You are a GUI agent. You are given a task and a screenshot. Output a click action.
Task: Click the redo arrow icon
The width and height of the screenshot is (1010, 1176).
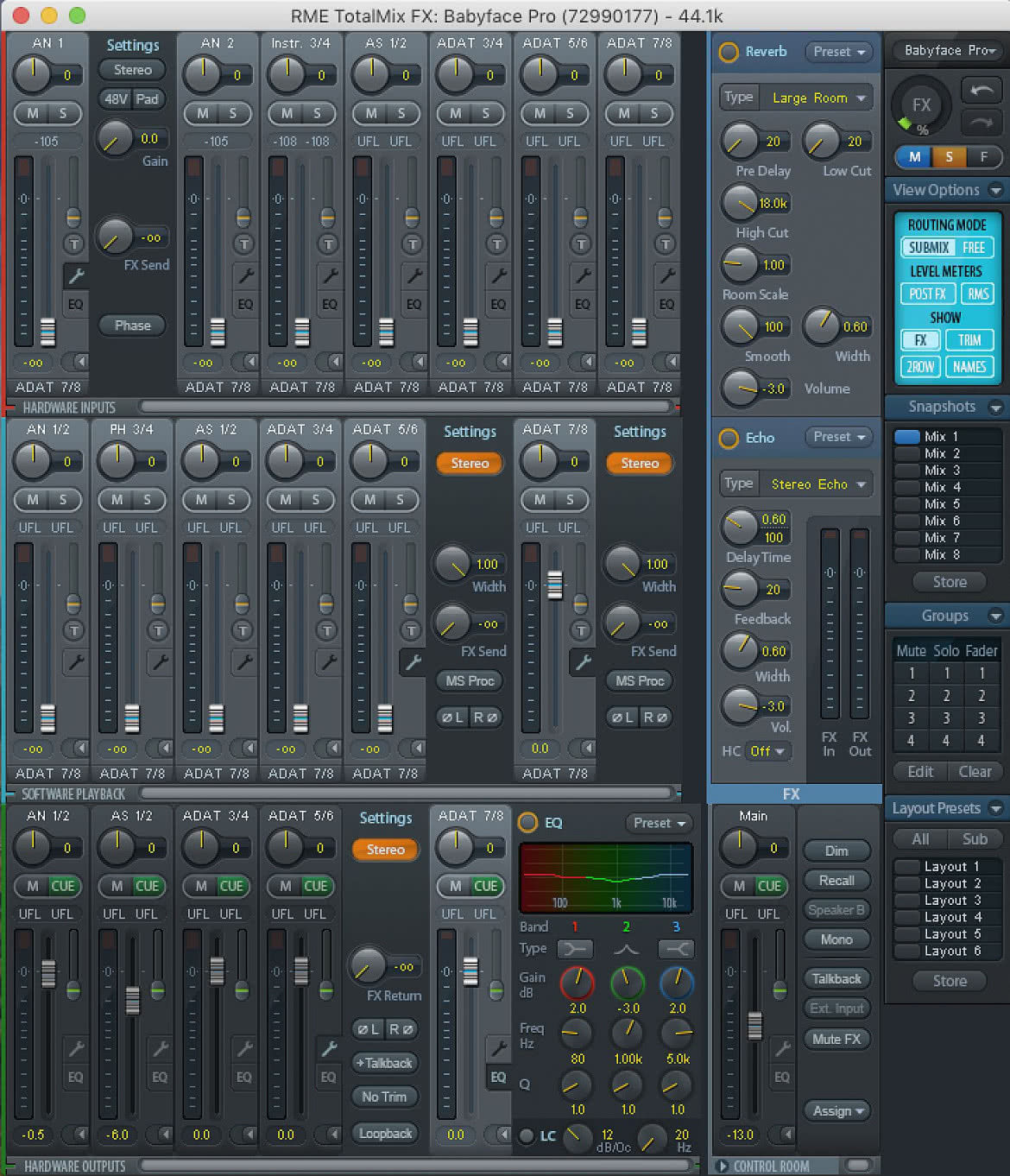[982, 123]
